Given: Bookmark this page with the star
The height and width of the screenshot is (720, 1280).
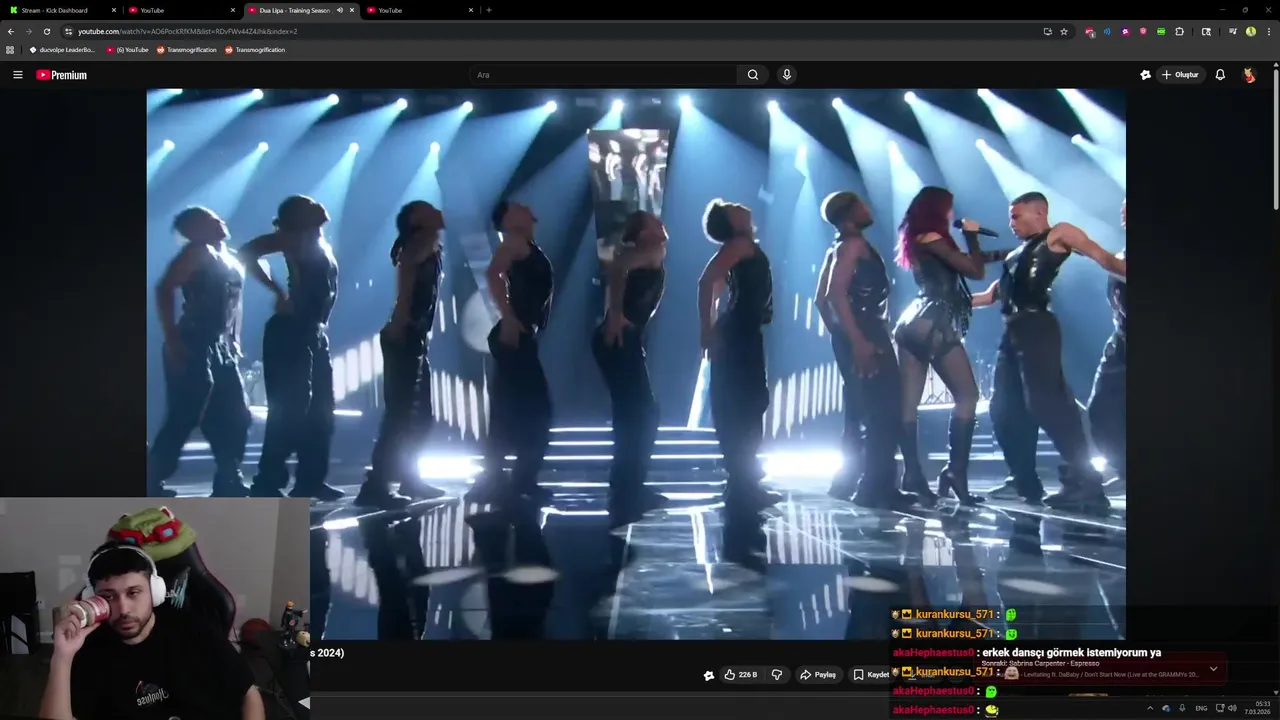Looking at the screenshot, I should [1064, 31].
